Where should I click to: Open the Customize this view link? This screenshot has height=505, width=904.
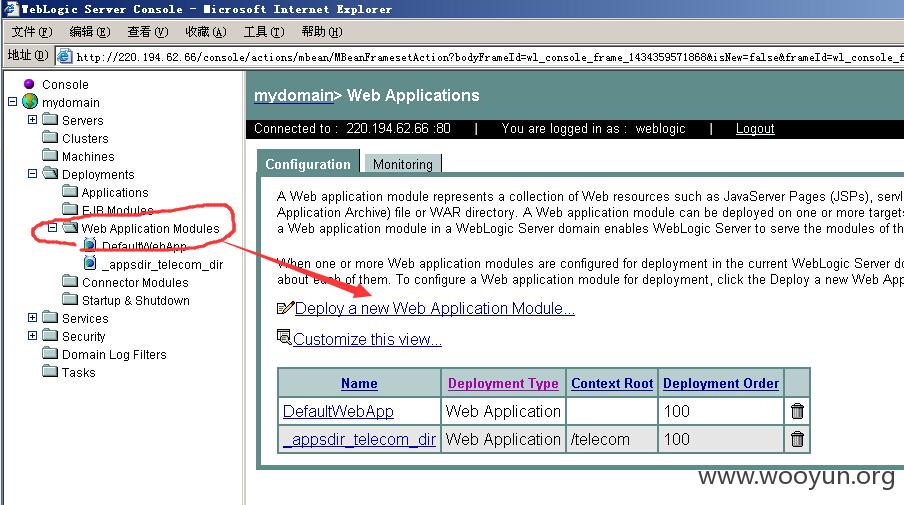[367, 339]
